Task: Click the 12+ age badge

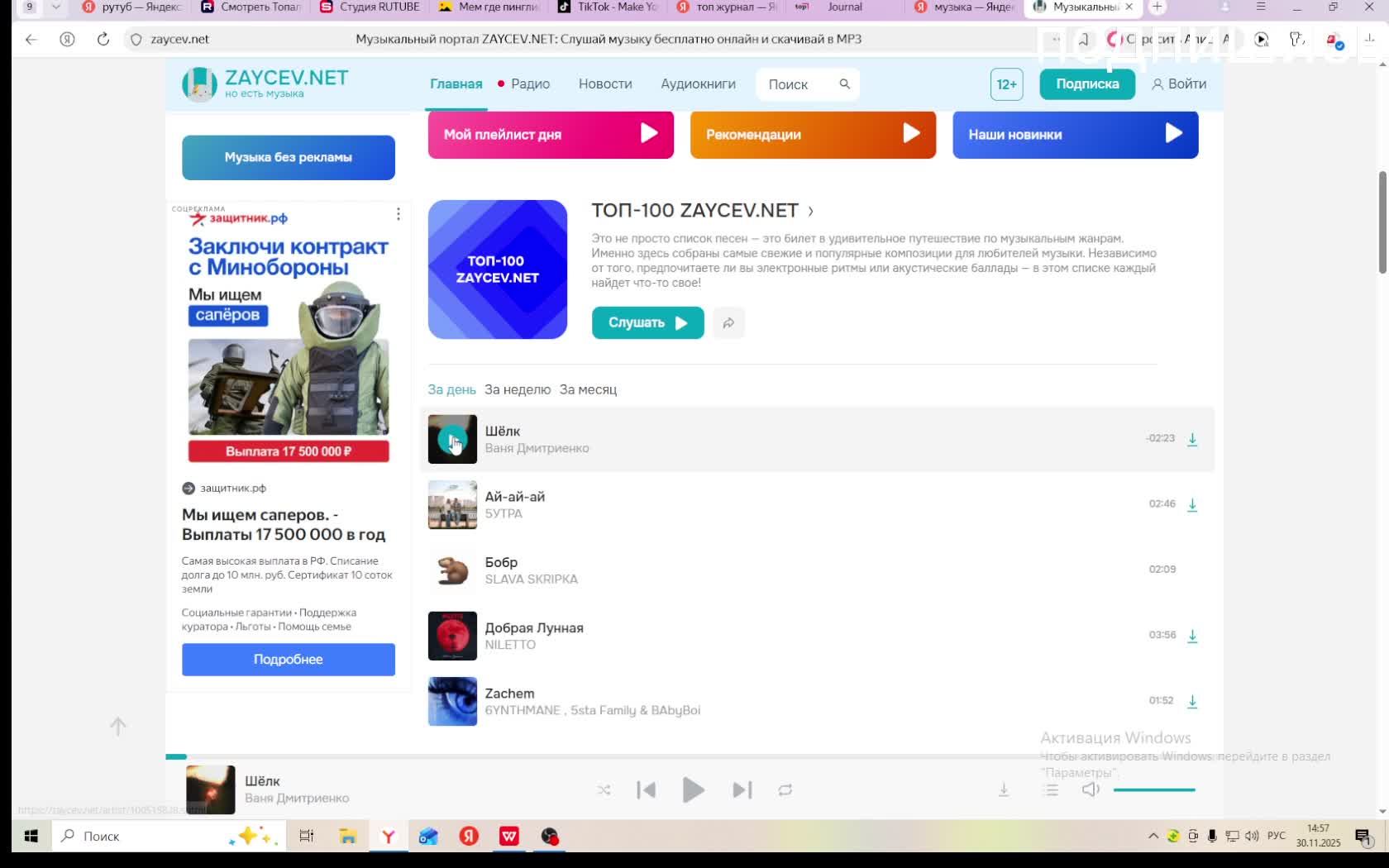Action: click(1006, 84)
